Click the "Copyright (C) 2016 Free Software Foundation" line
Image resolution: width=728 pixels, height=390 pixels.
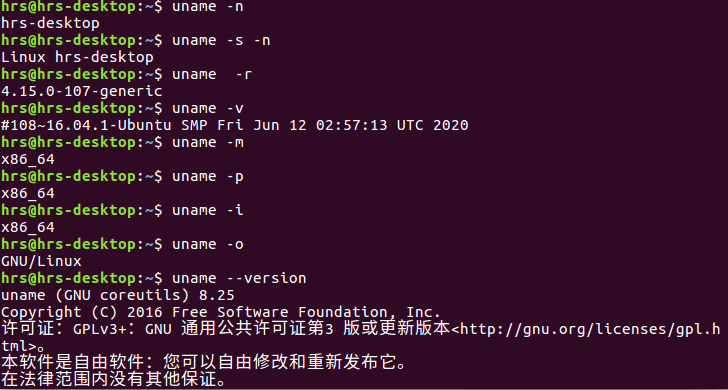[221, 312]
